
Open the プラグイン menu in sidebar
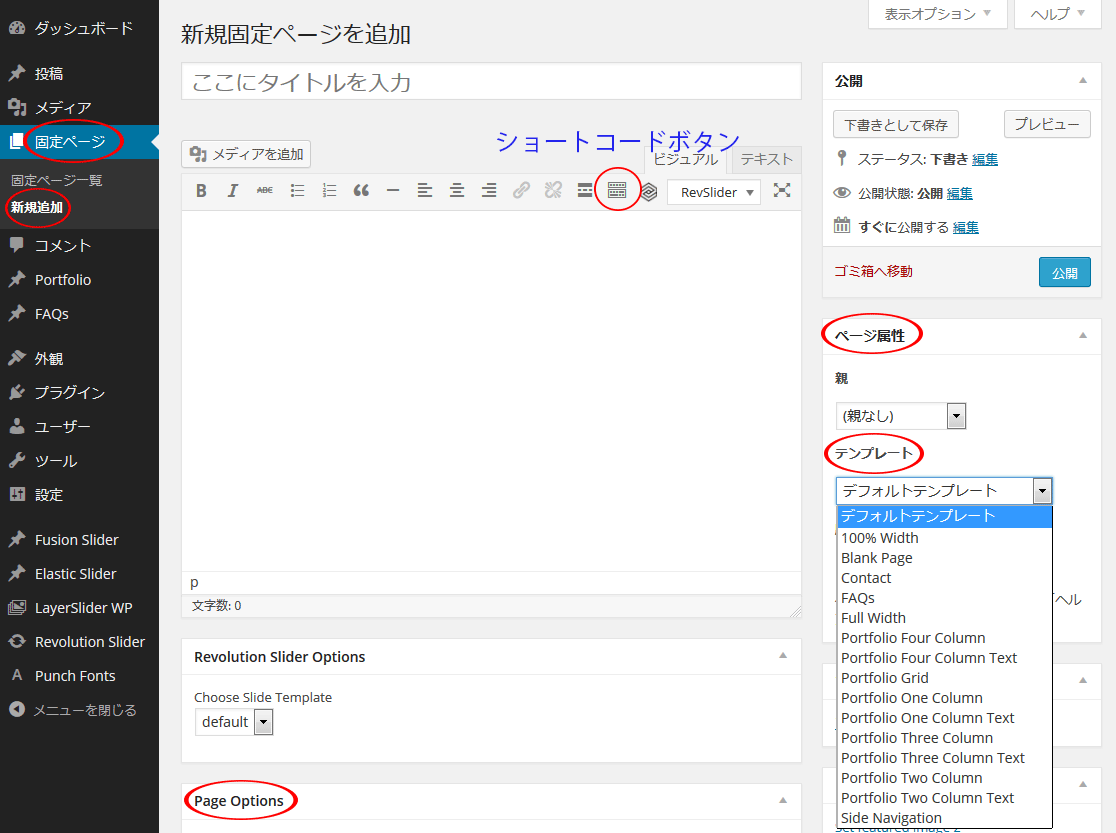pos(69,393)
